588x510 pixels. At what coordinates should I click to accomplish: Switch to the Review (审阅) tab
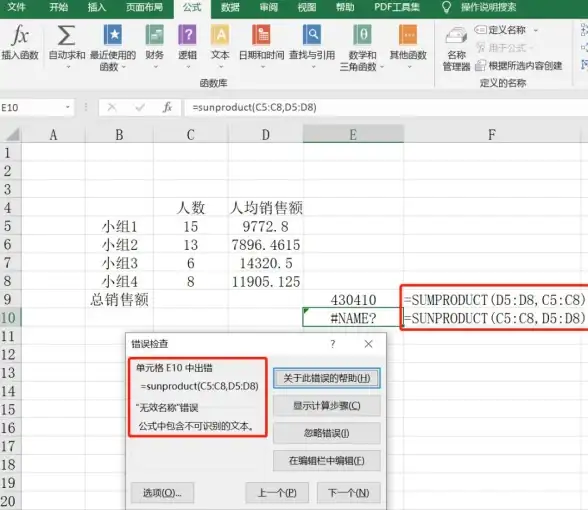pyautogui.click(x=268, y=7)
